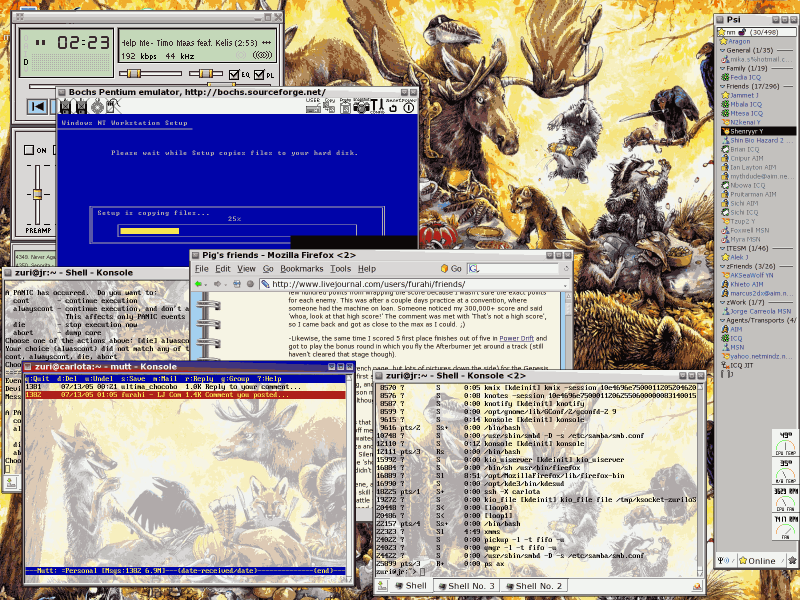Reload the page in Firefox
Image resolution: width=800 pixels, height=600 pixels.
coord(237,283)
